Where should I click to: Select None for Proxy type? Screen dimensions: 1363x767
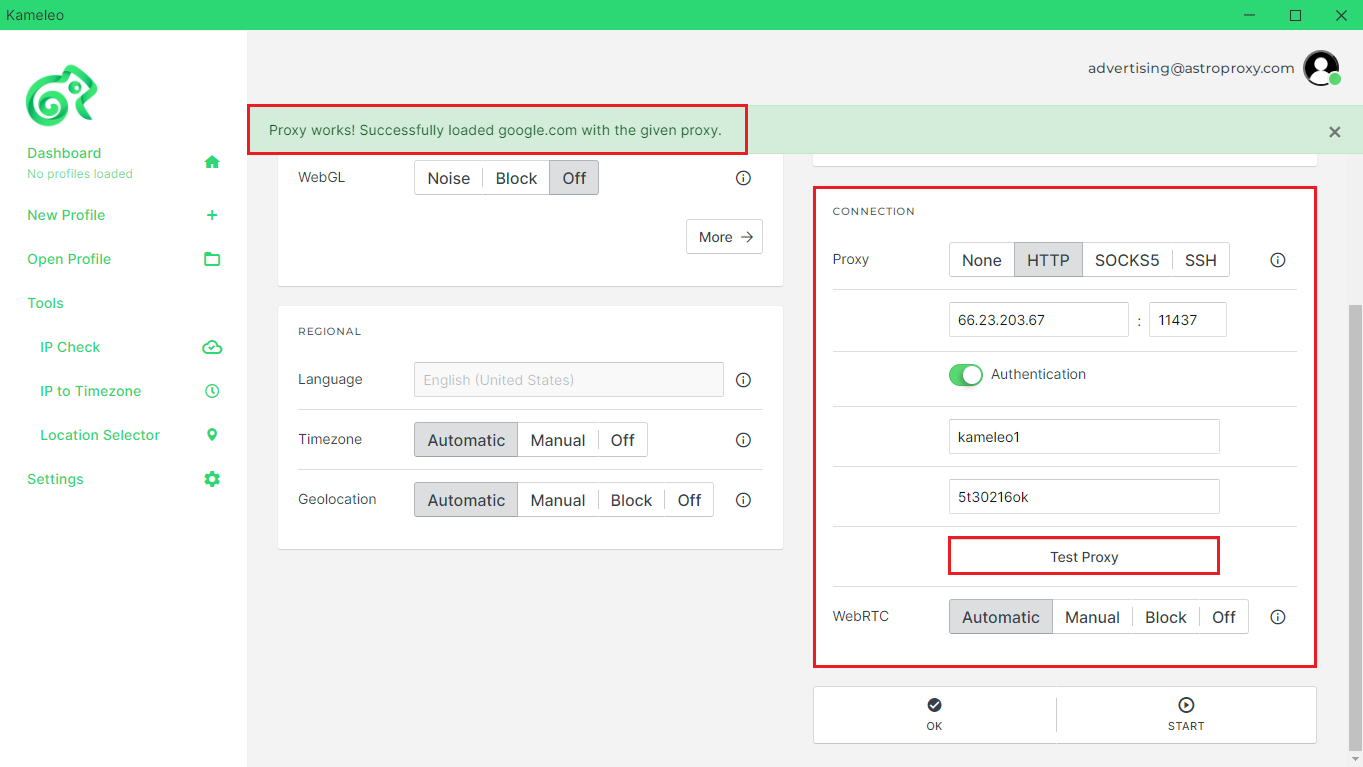pyautogui.click(x=982, y=260)
